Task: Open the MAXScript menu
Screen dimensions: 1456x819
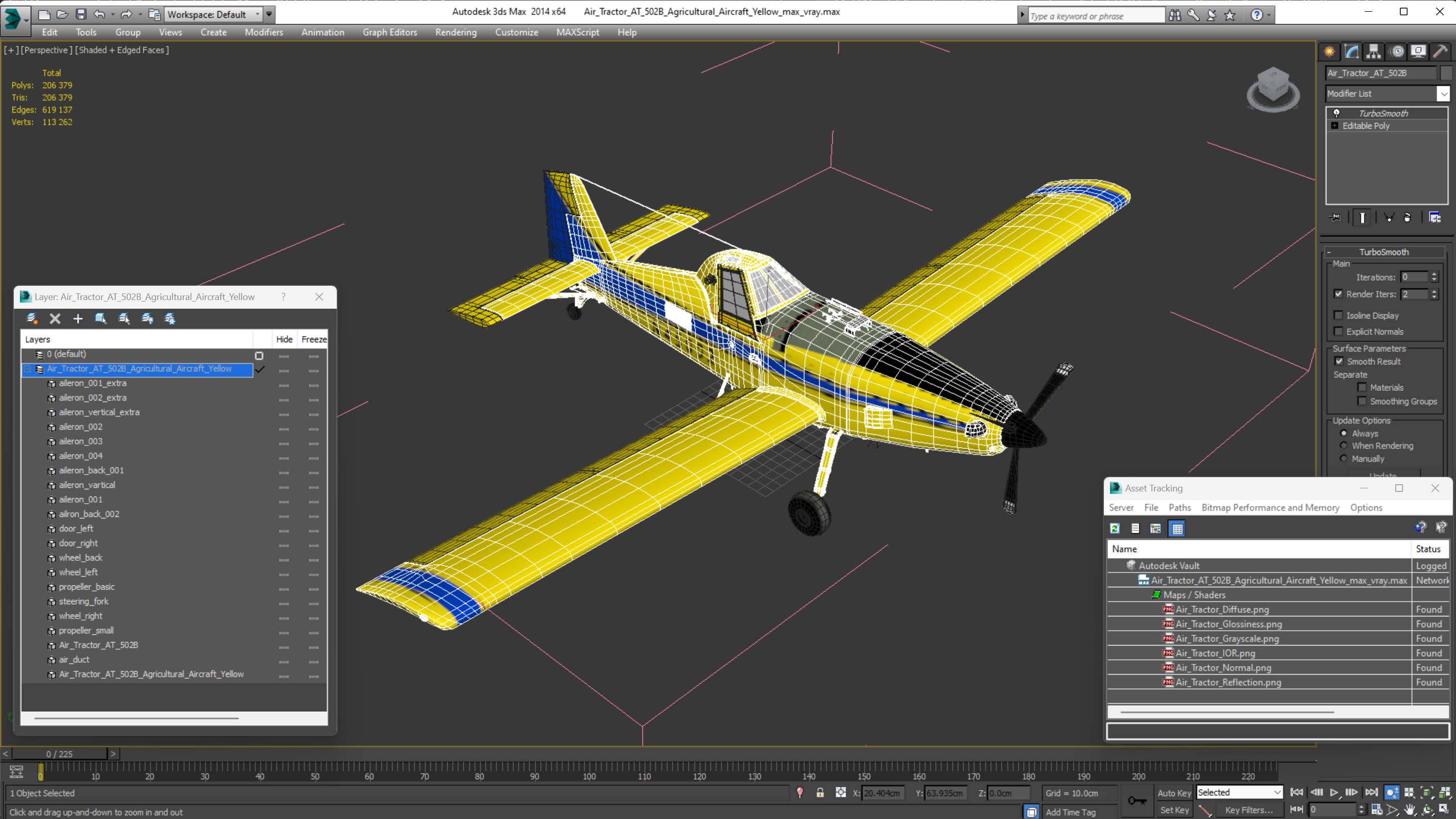Action: pos(577,32)
